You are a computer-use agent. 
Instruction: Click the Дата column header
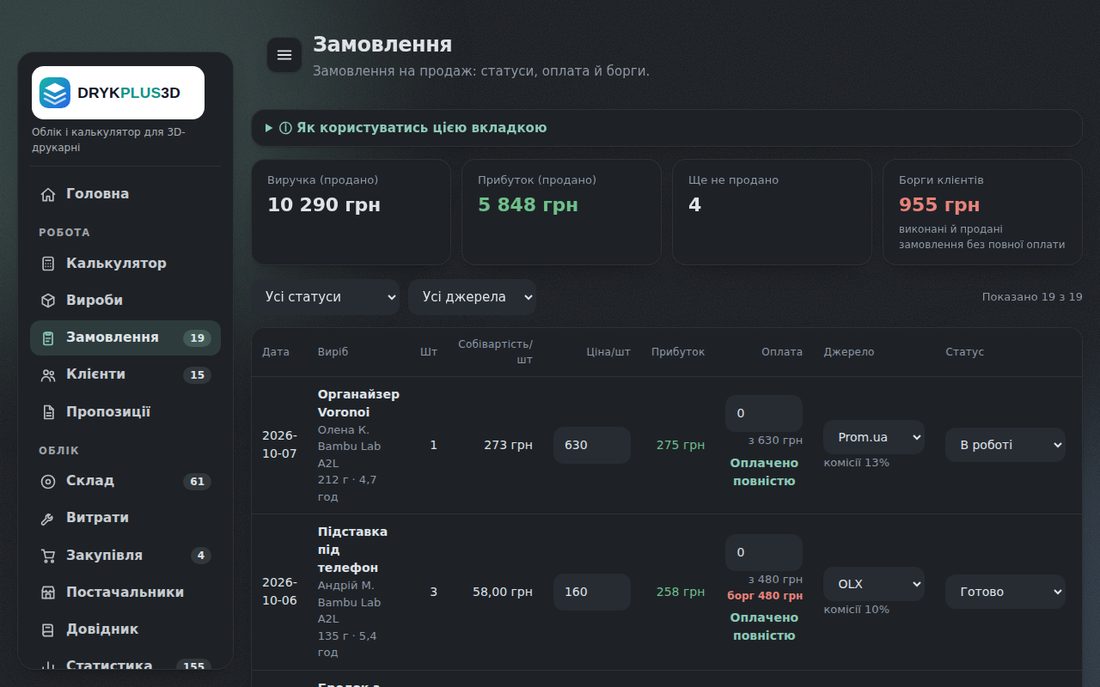[x=276, y=352]
